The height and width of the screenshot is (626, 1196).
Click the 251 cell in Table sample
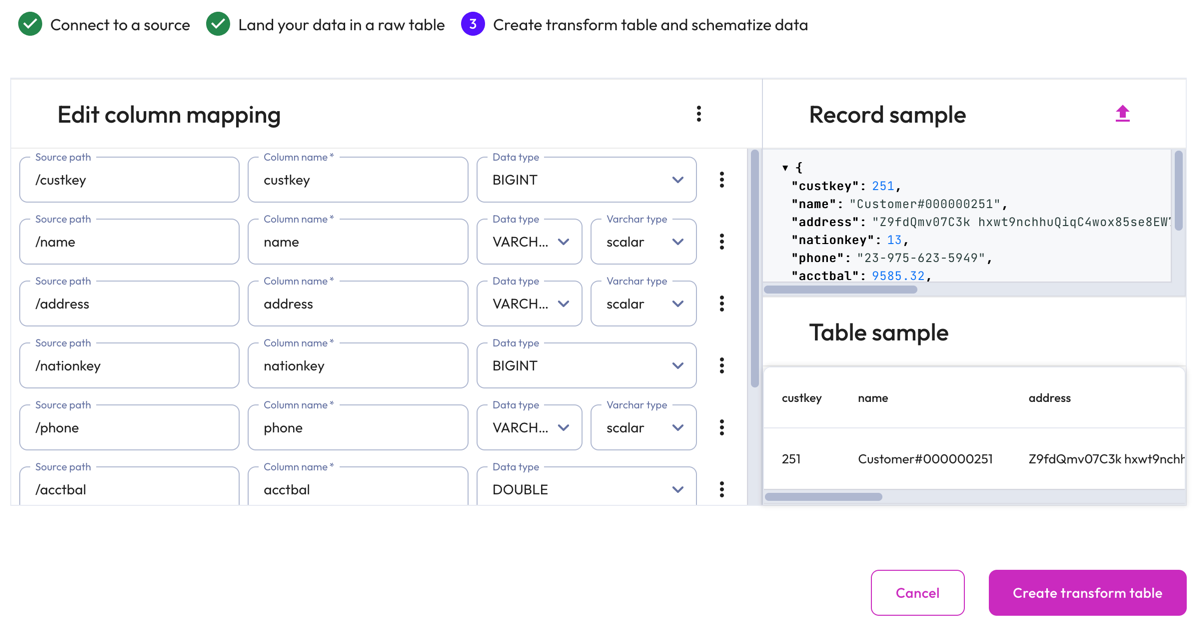point(791,459)
